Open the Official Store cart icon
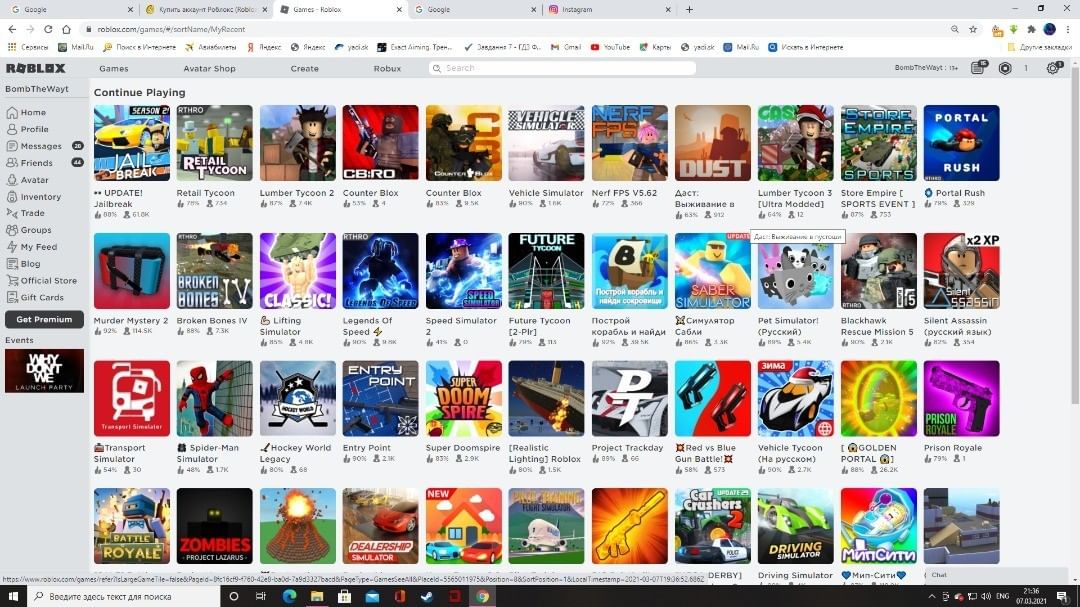Viewport: 1080px width, 607px height. 12,280
